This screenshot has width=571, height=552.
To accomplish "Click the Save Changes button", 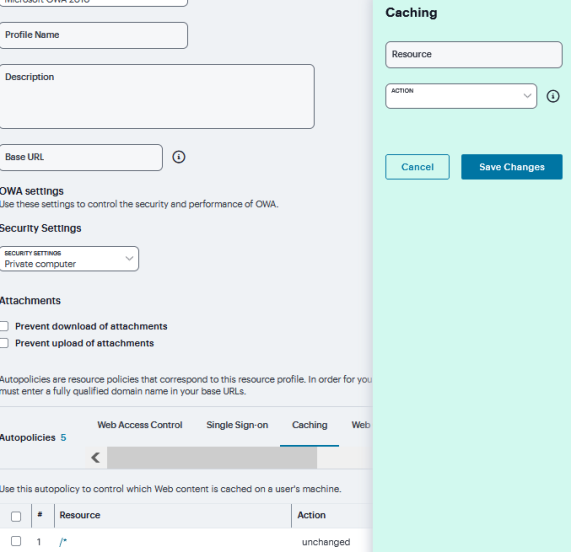I will [x=512, y=167].
